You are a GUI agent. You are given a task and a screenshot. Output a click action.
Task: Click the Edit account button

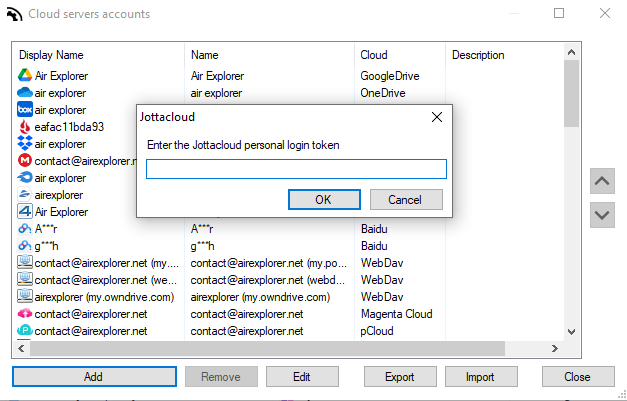tap(302, 377)
